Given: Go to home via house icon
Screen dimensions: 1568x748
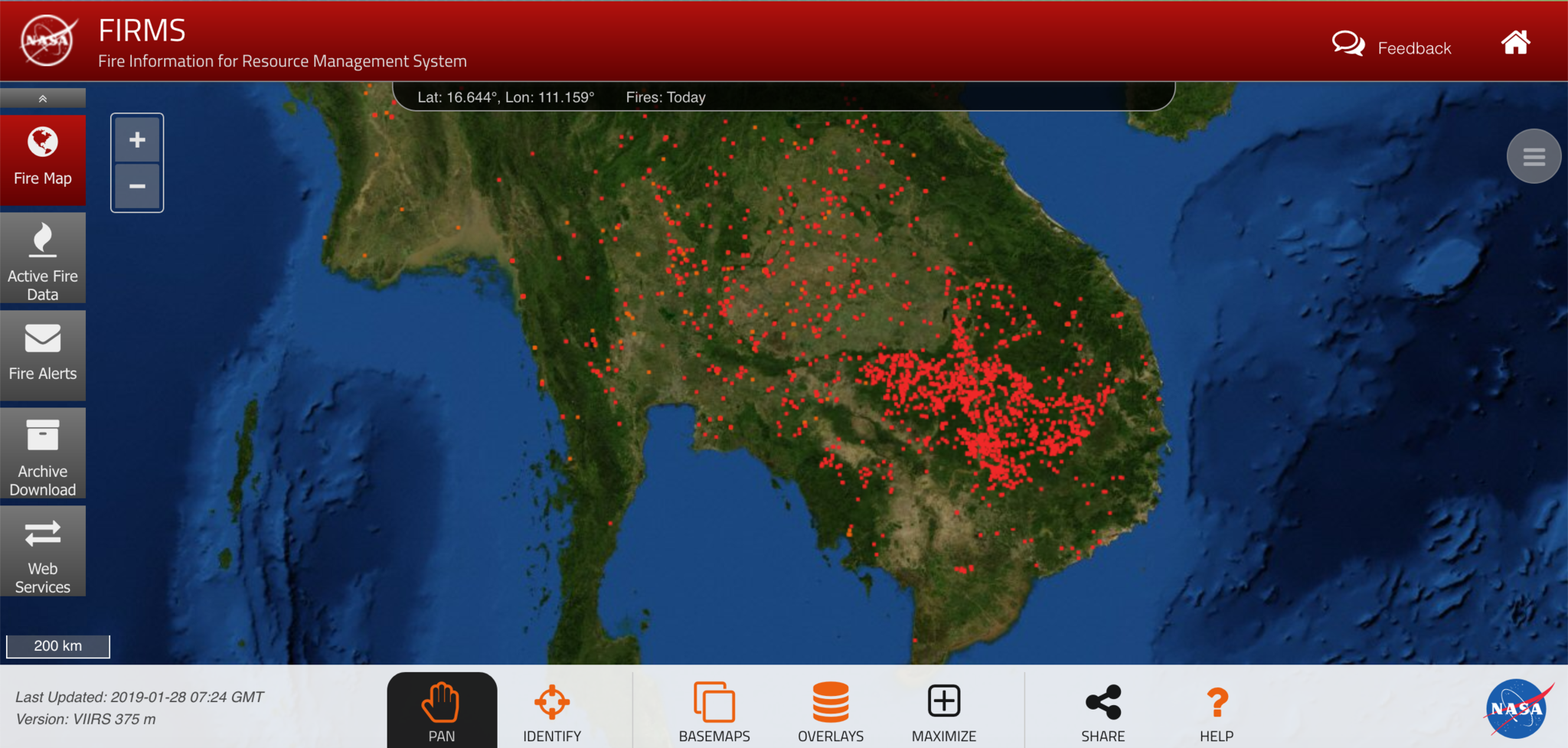Looking at the screenshot, I should 1515,42.
